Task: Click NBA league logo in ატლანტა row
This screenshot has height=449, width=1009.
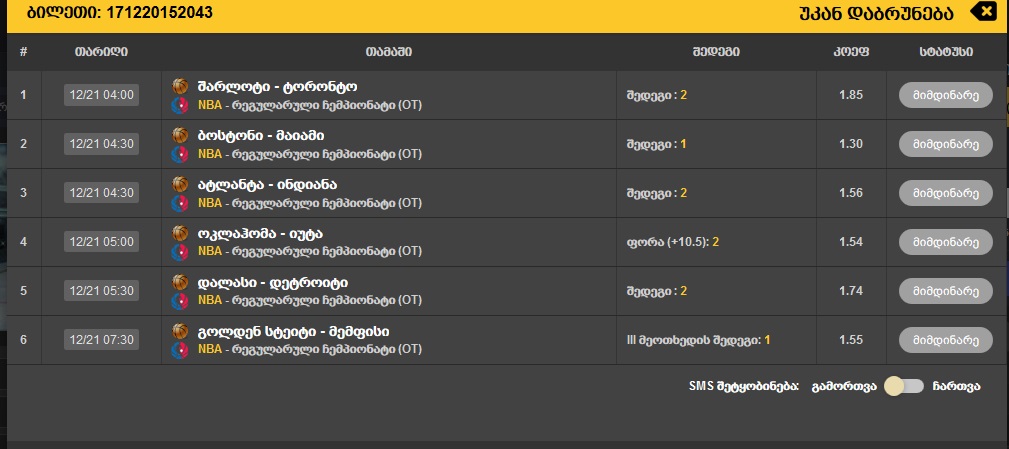Action: (180, 203)
